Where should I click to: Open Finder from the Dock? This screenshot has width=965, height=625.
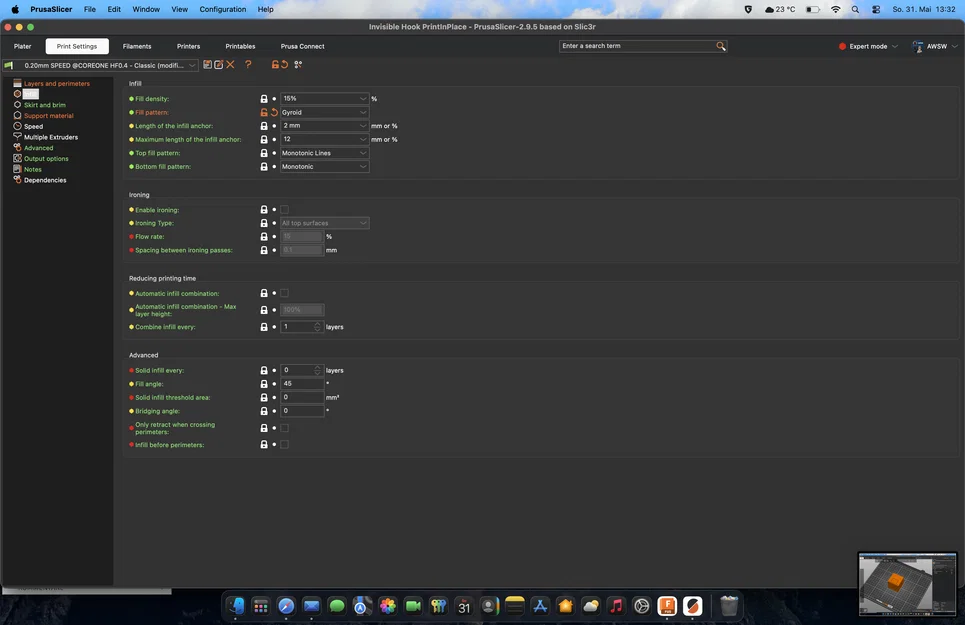click(236, 606)
